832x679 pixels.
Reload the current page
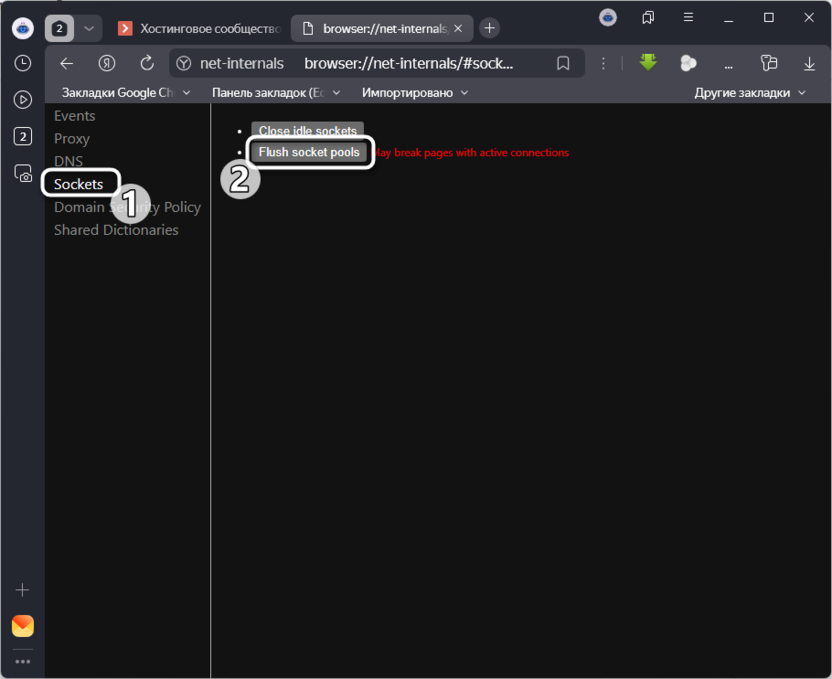[x=147, y=64]
